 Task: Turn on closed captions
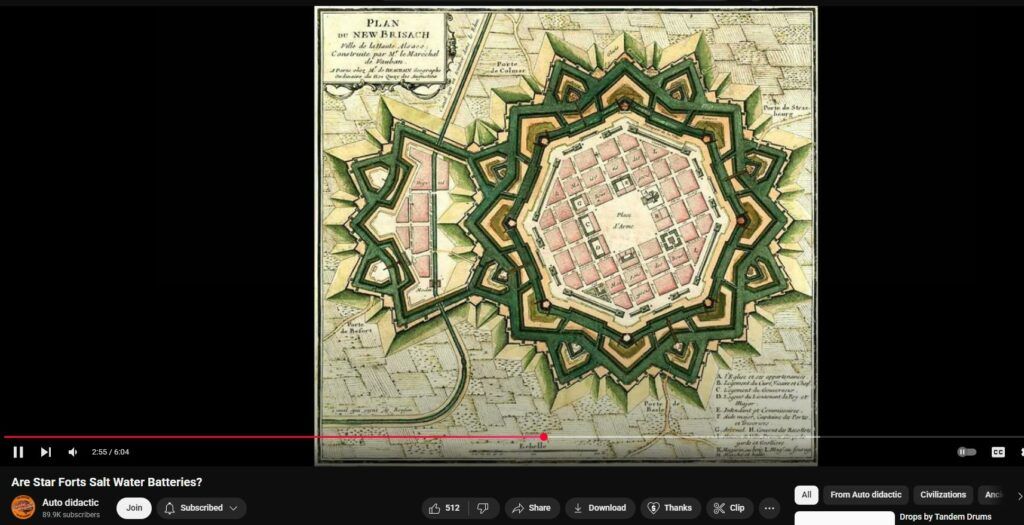[x=997, y=452]
